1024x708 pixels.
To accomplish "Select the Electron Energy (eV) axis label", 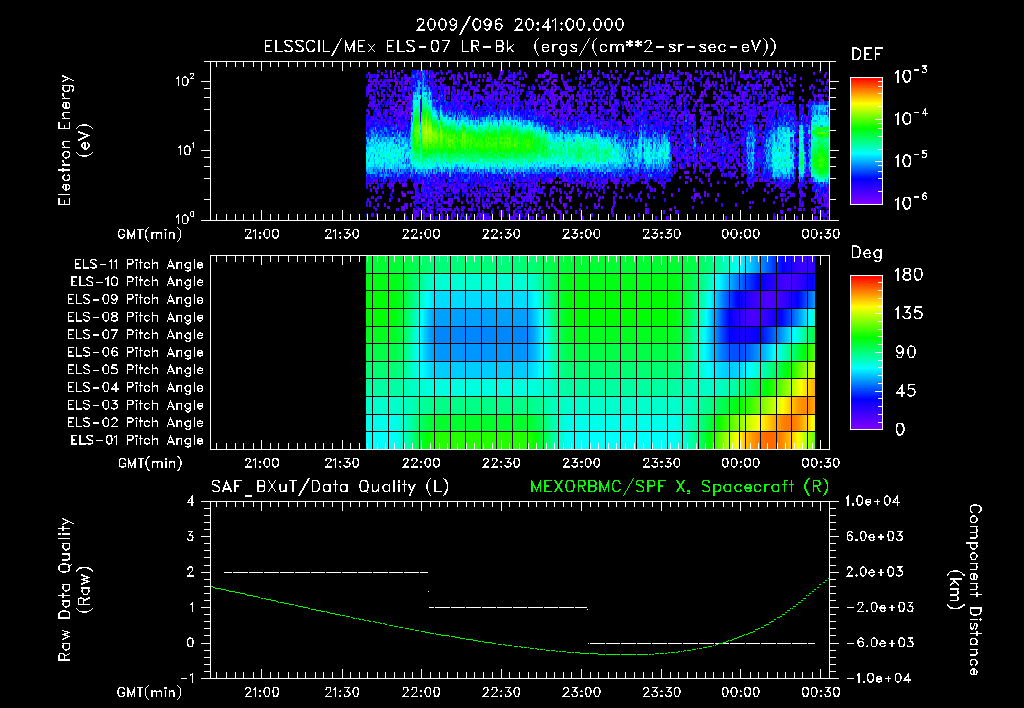I will [x=73, y=140].
